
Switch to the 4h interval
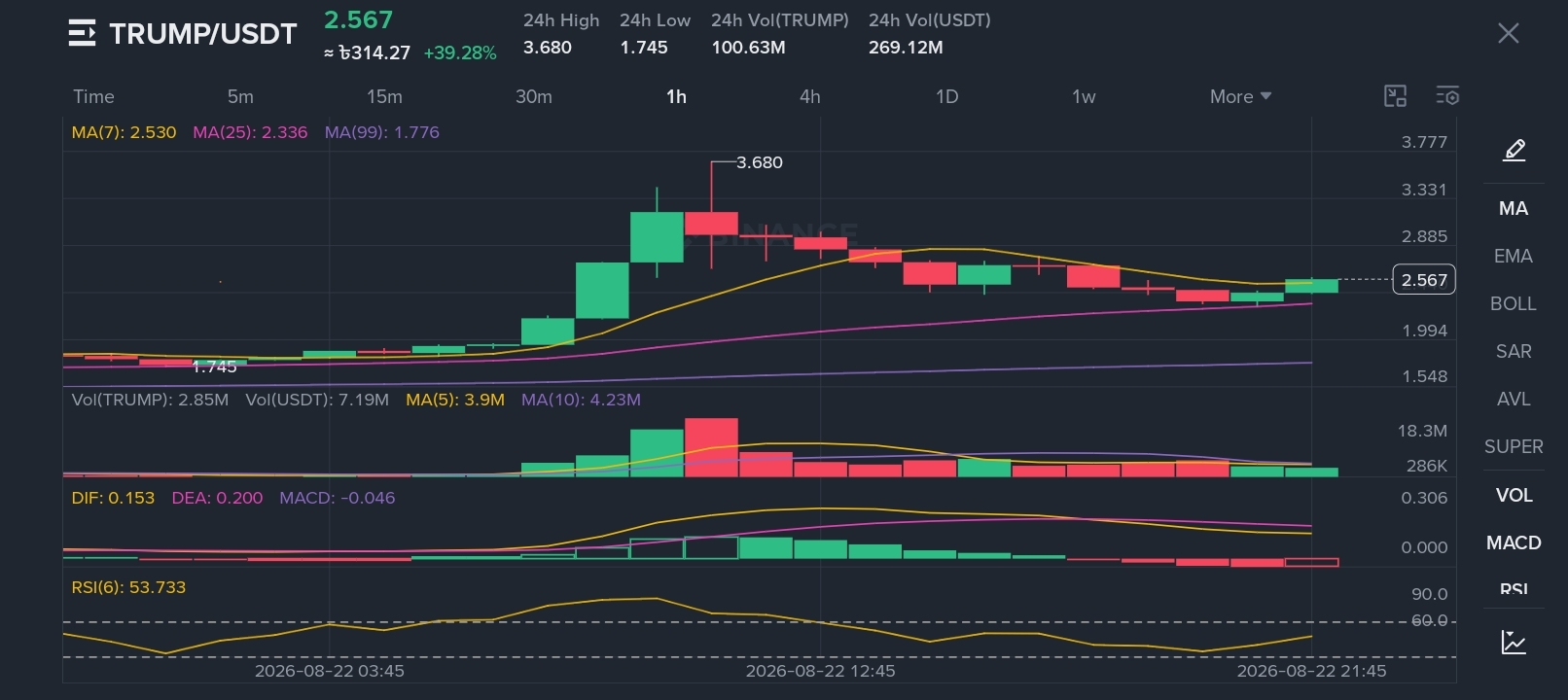[x=809, y=96]
